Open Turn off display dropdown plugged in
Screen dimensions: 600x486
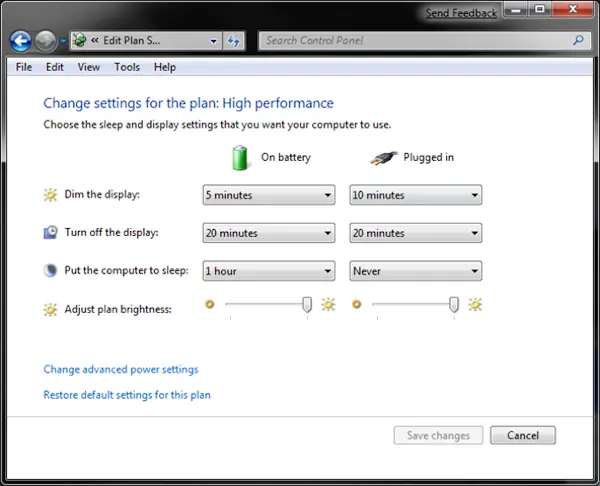[416, 233]
